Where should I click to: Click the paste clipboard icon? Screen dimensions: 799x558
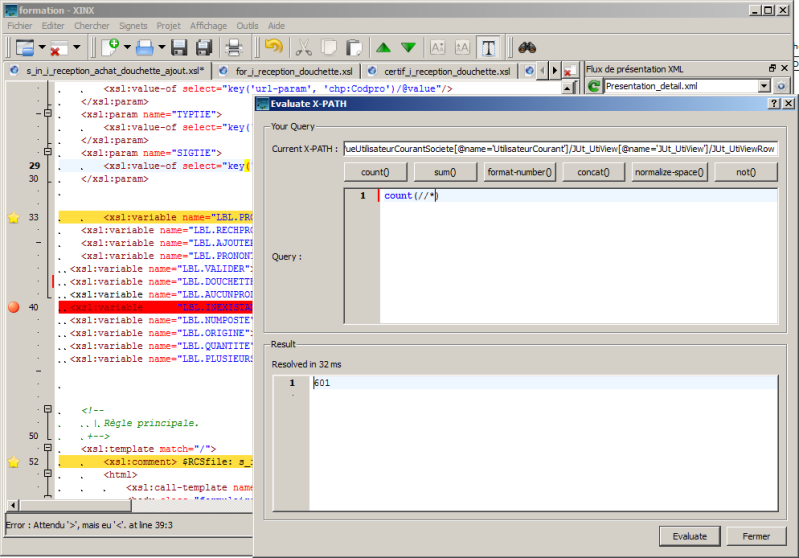point(354,48)
